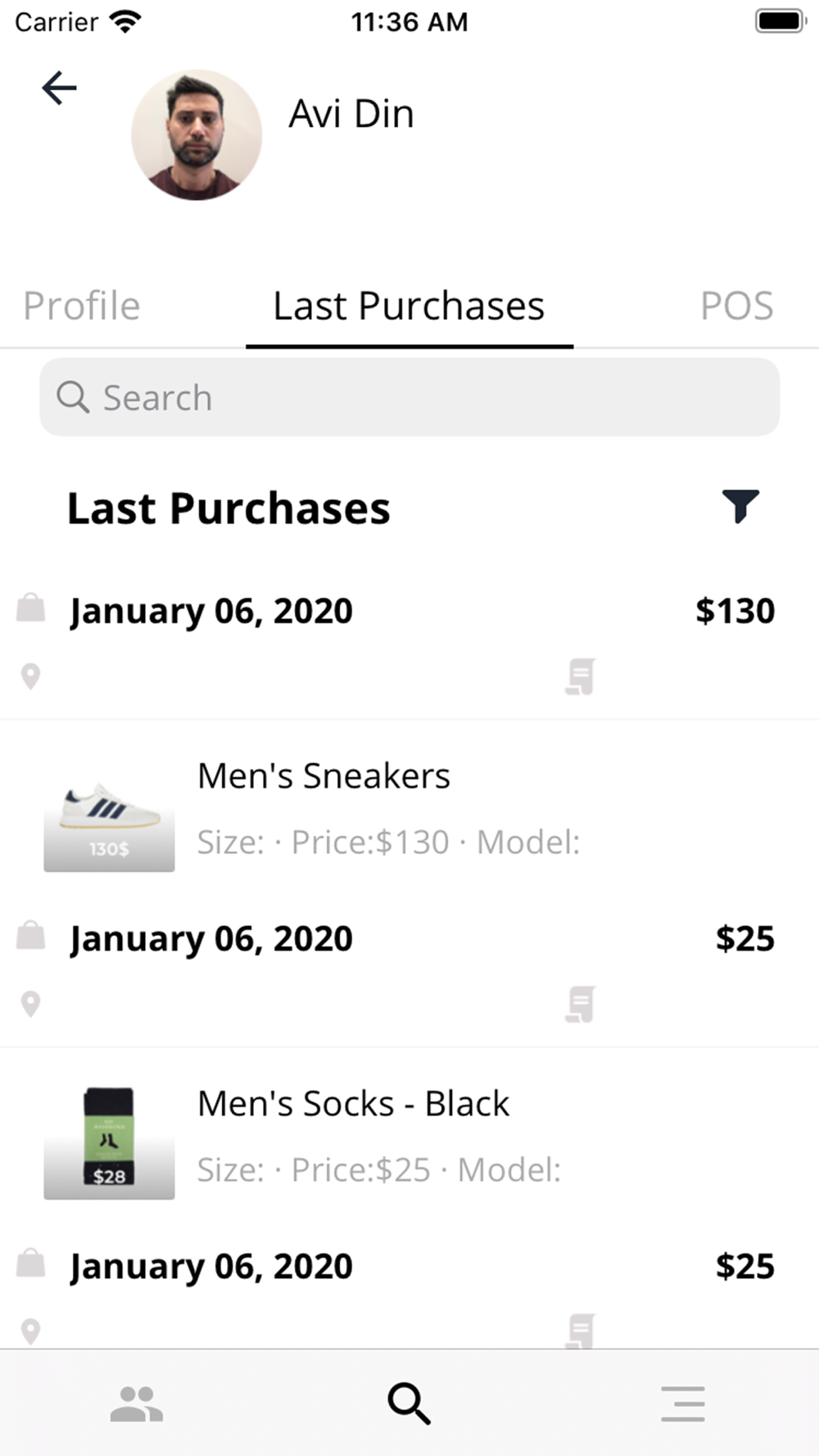This screenshot has height=1456, width=819.
Task: Select the Last Purchases tab
Action: tap(409, 306)
